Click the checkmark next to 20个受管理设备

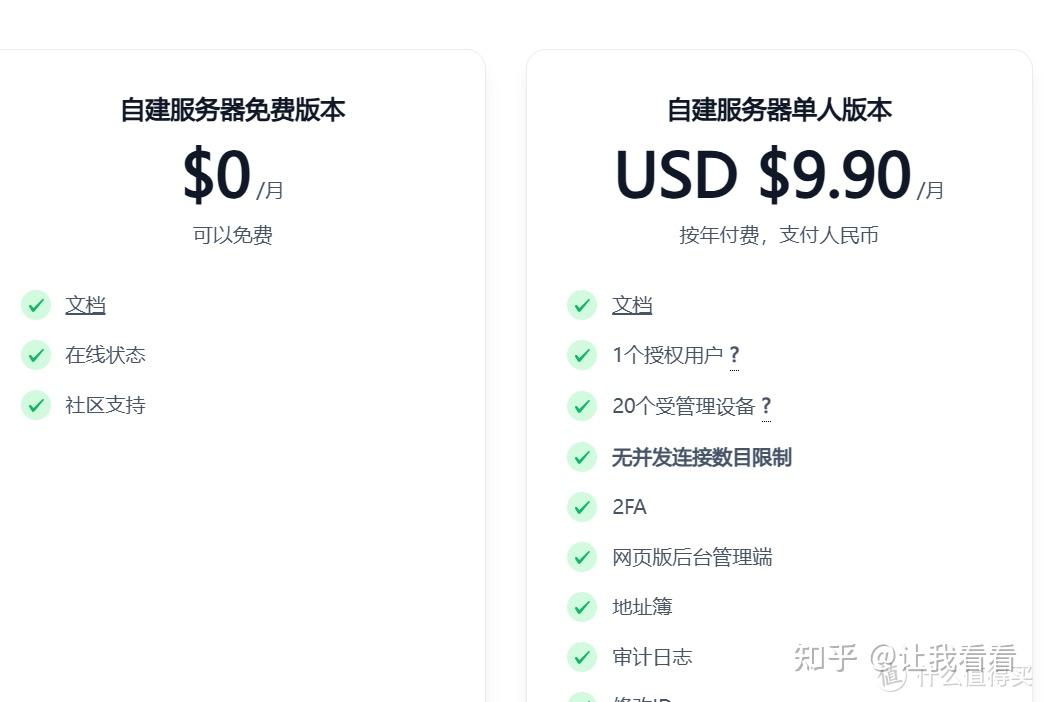coord(582,406)
